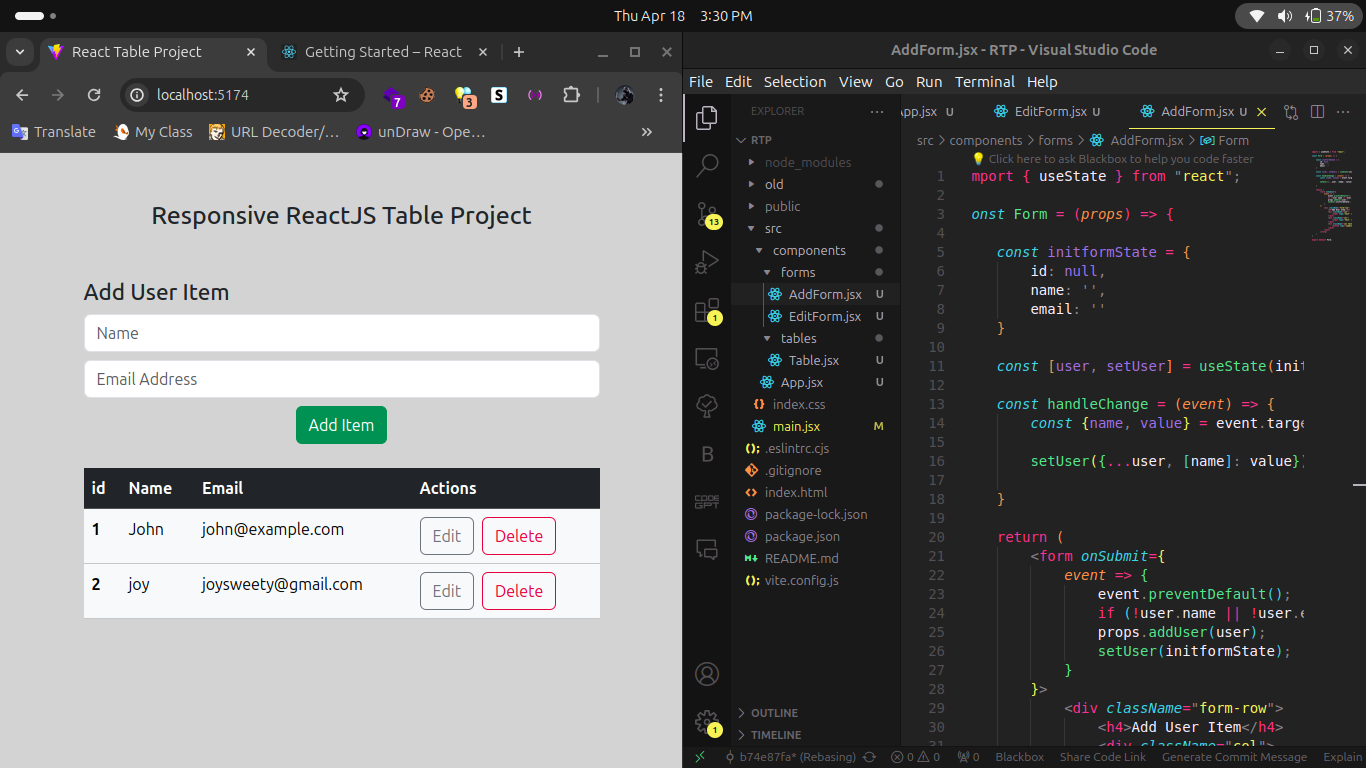
Task: Open the Translate bookmark in Chrome
Action: click(54, 132)
